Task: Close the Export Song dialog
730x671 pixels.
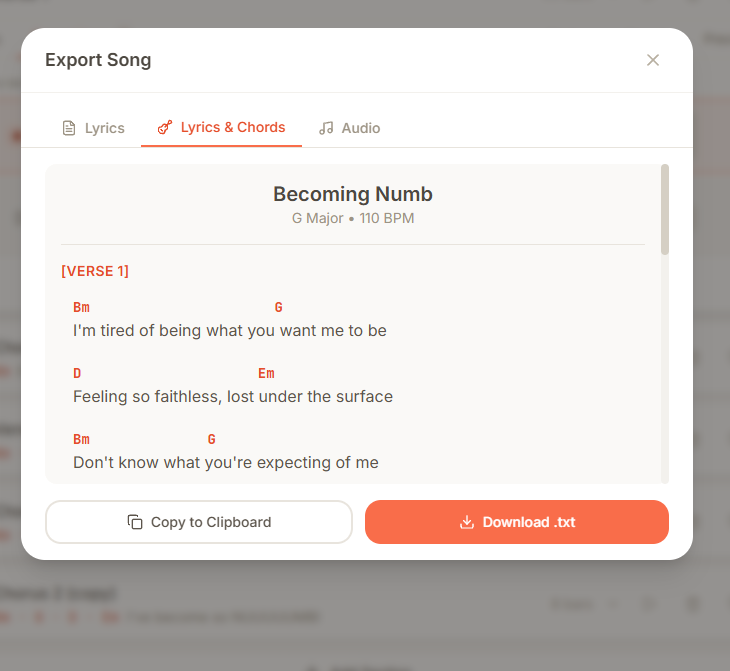Action: pos(653,60)
